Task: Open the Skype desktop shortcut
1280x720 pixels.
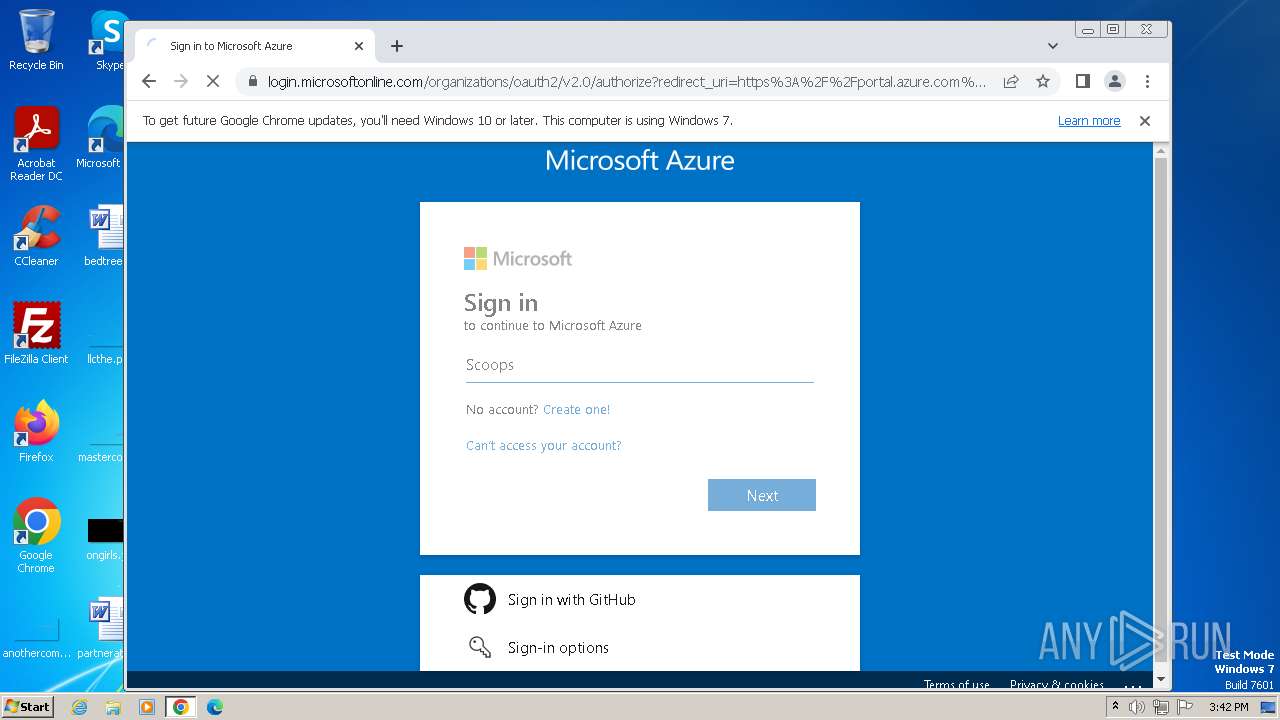Action: point(108,40)
